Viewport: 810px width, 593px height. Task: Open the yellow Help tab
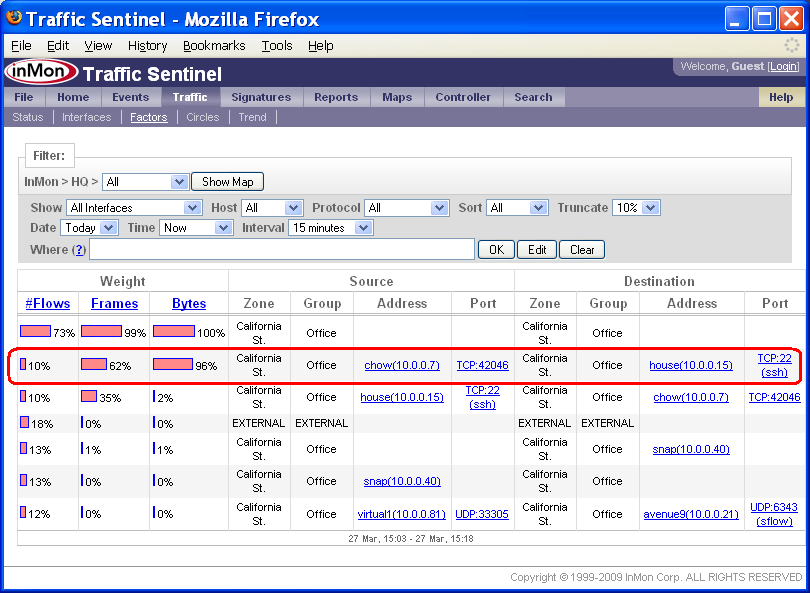coord(781,97)
